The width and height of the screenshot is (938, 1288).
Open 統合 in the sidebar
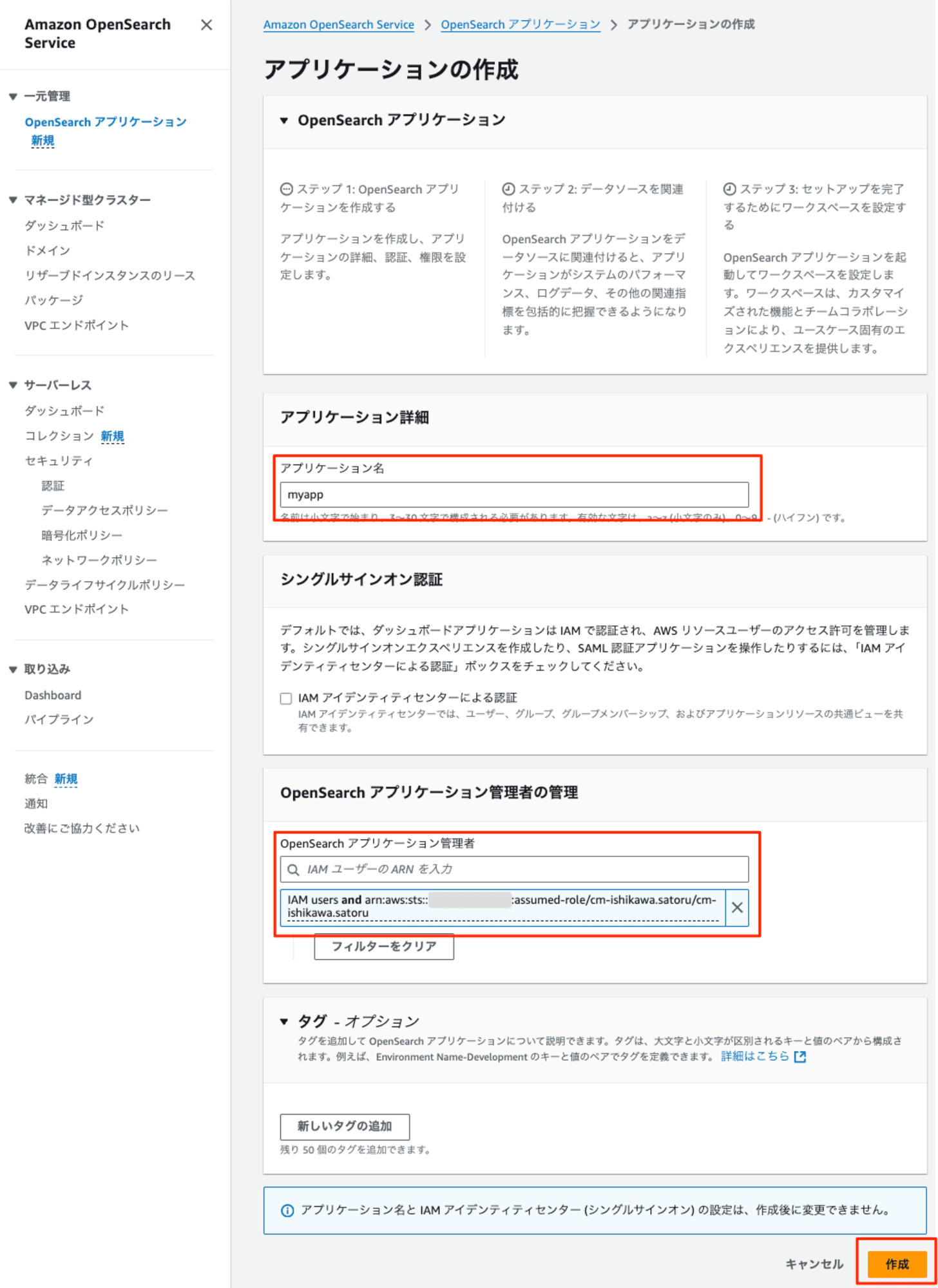point(36,779)
